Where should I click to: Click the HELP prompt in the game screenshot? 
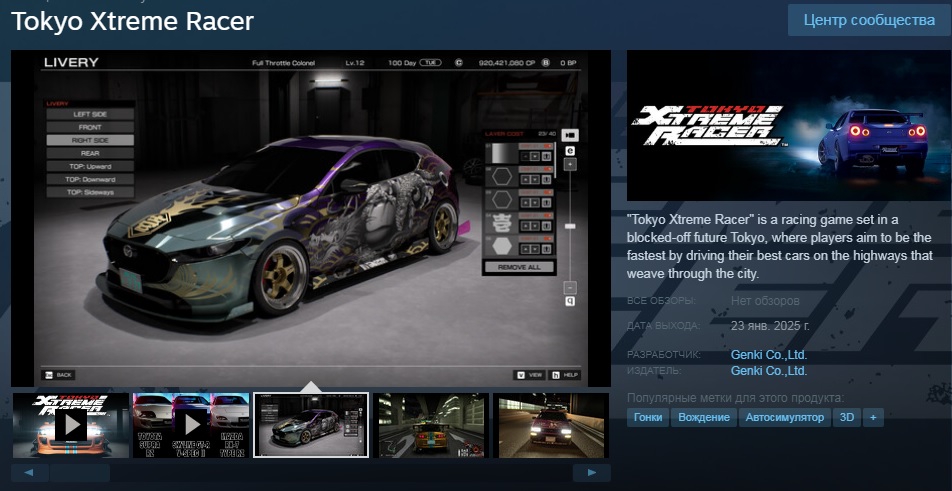click(x=564, y=375)
